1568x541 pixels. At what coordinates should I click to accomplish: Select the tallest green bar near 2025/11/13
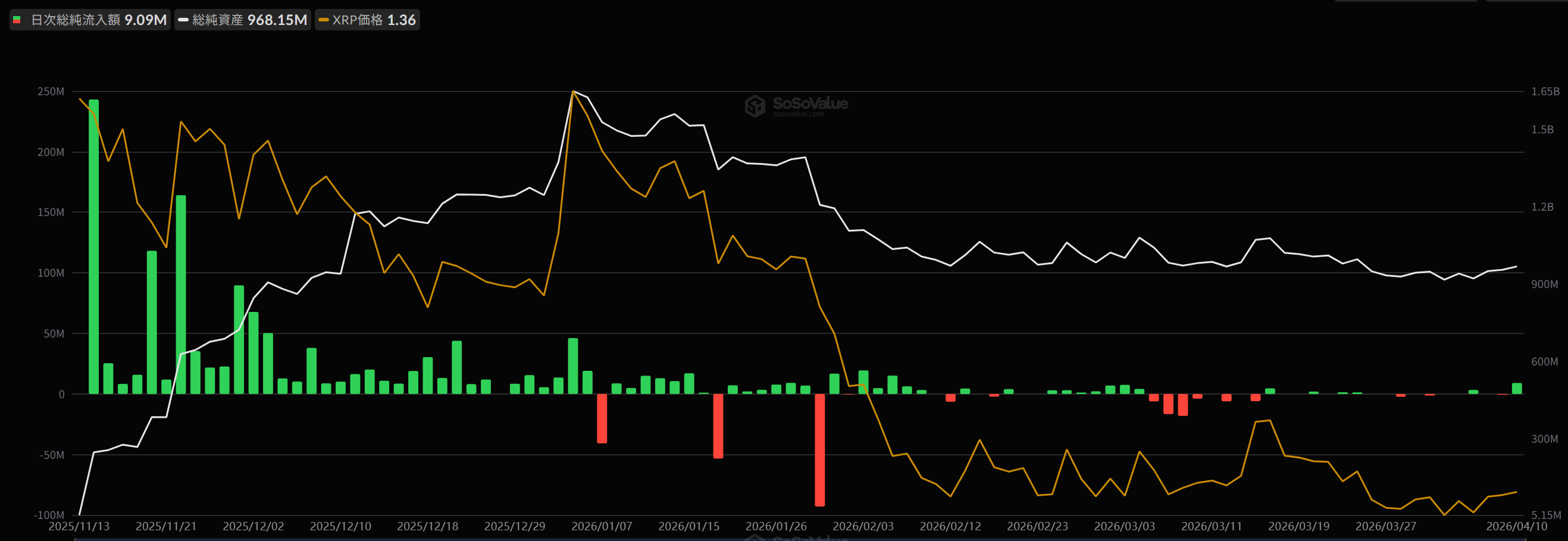click(x=94, y=243)
